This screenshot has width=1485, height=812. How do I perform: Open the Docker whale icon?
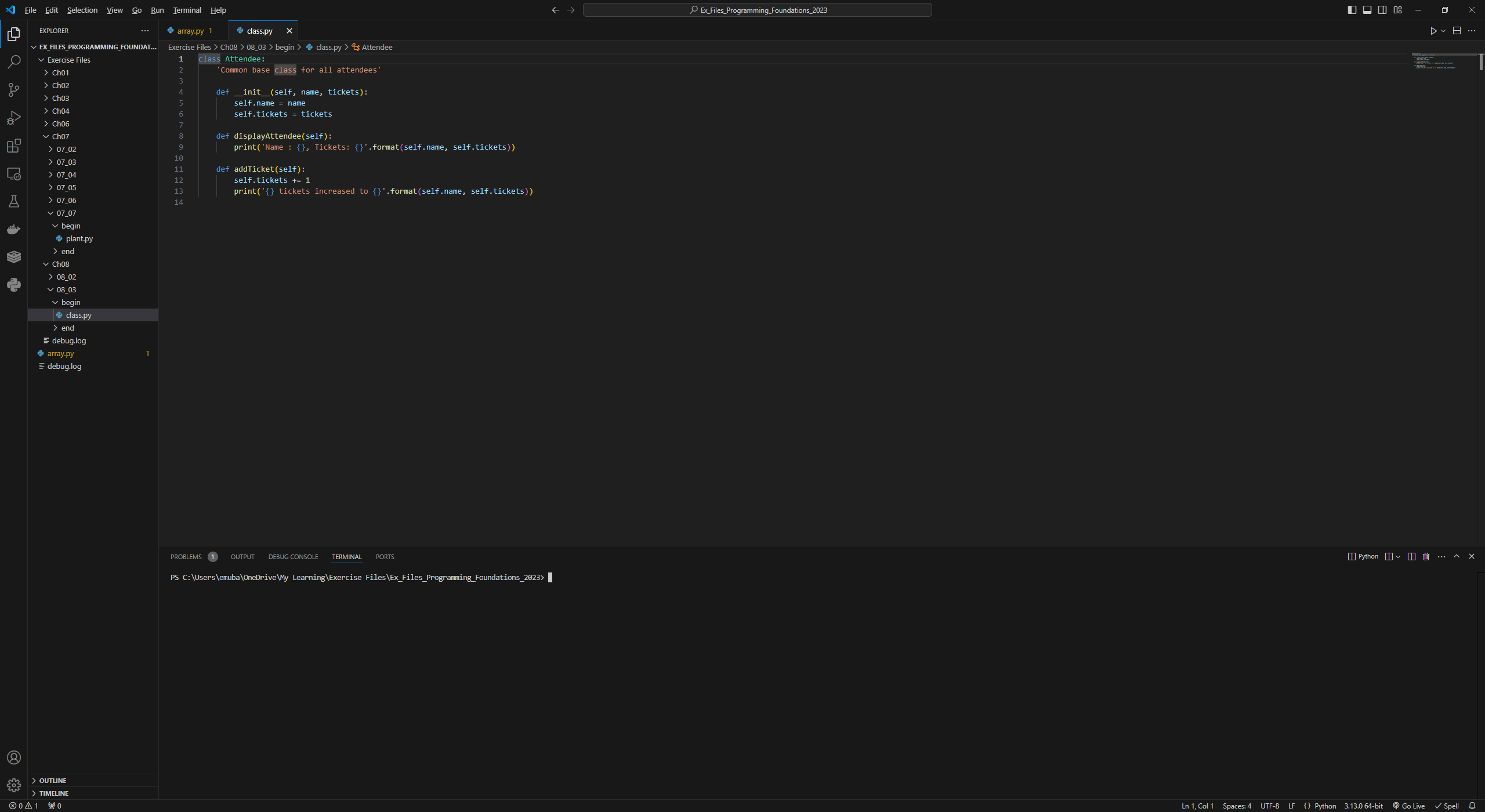tap(14, 229)
